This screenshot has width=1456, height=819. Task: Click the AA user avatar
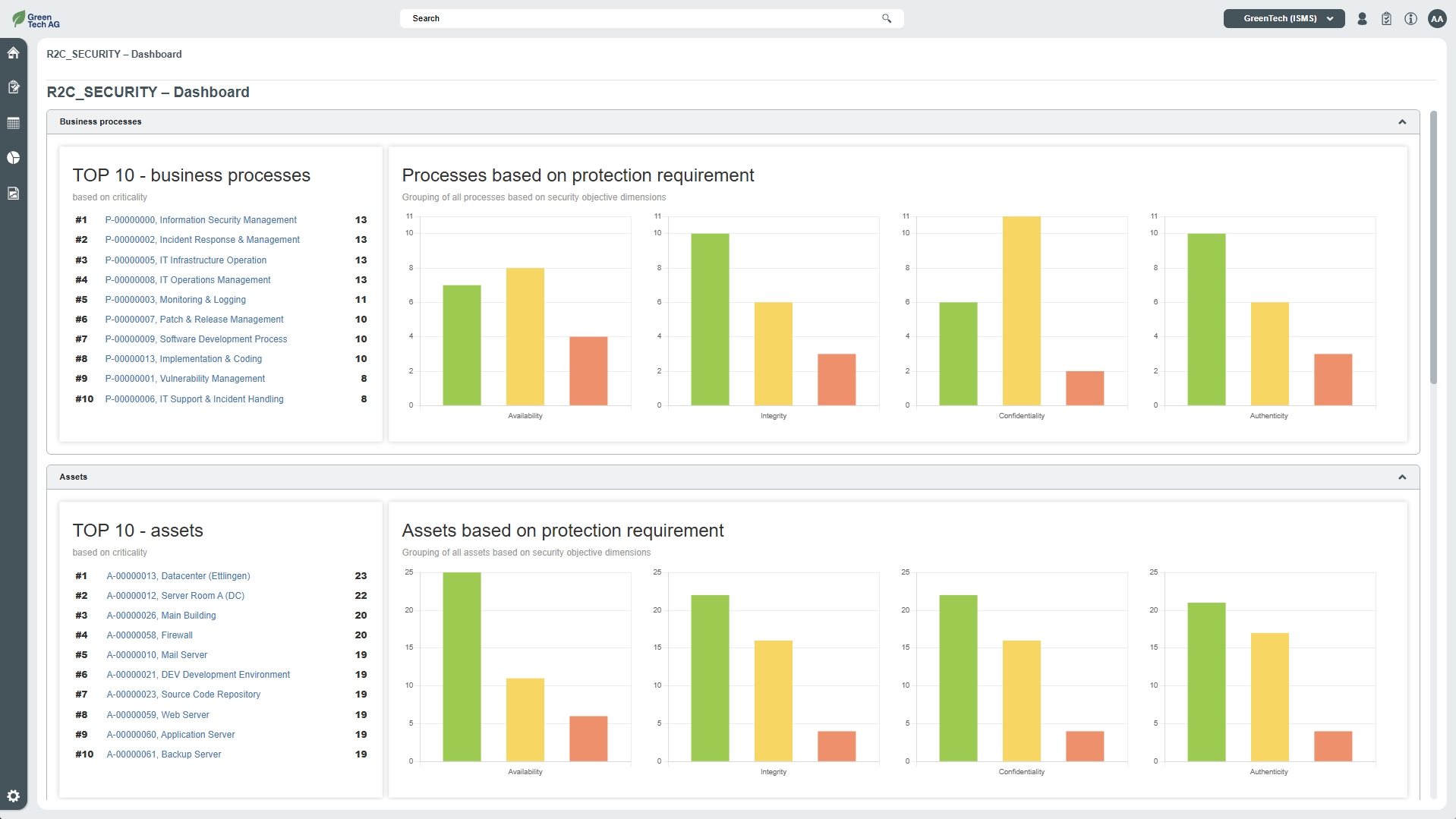tap(1436, 19)
